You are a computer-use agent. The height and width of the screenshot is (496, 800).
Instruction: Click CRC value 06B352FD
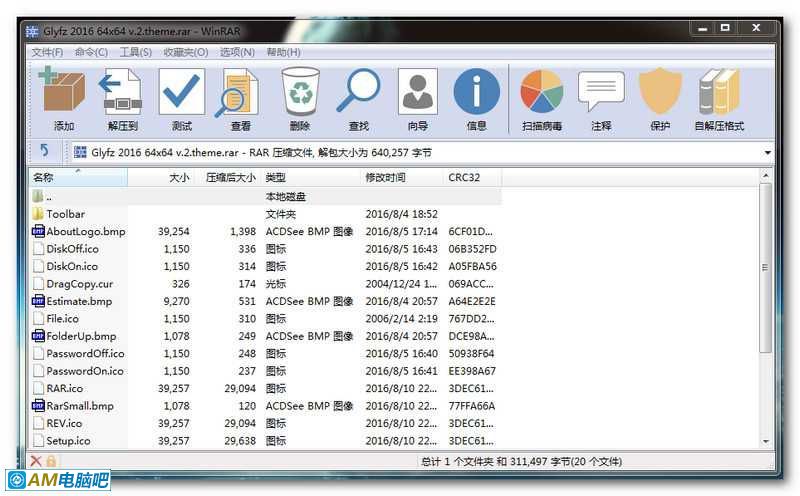(472, 249)
